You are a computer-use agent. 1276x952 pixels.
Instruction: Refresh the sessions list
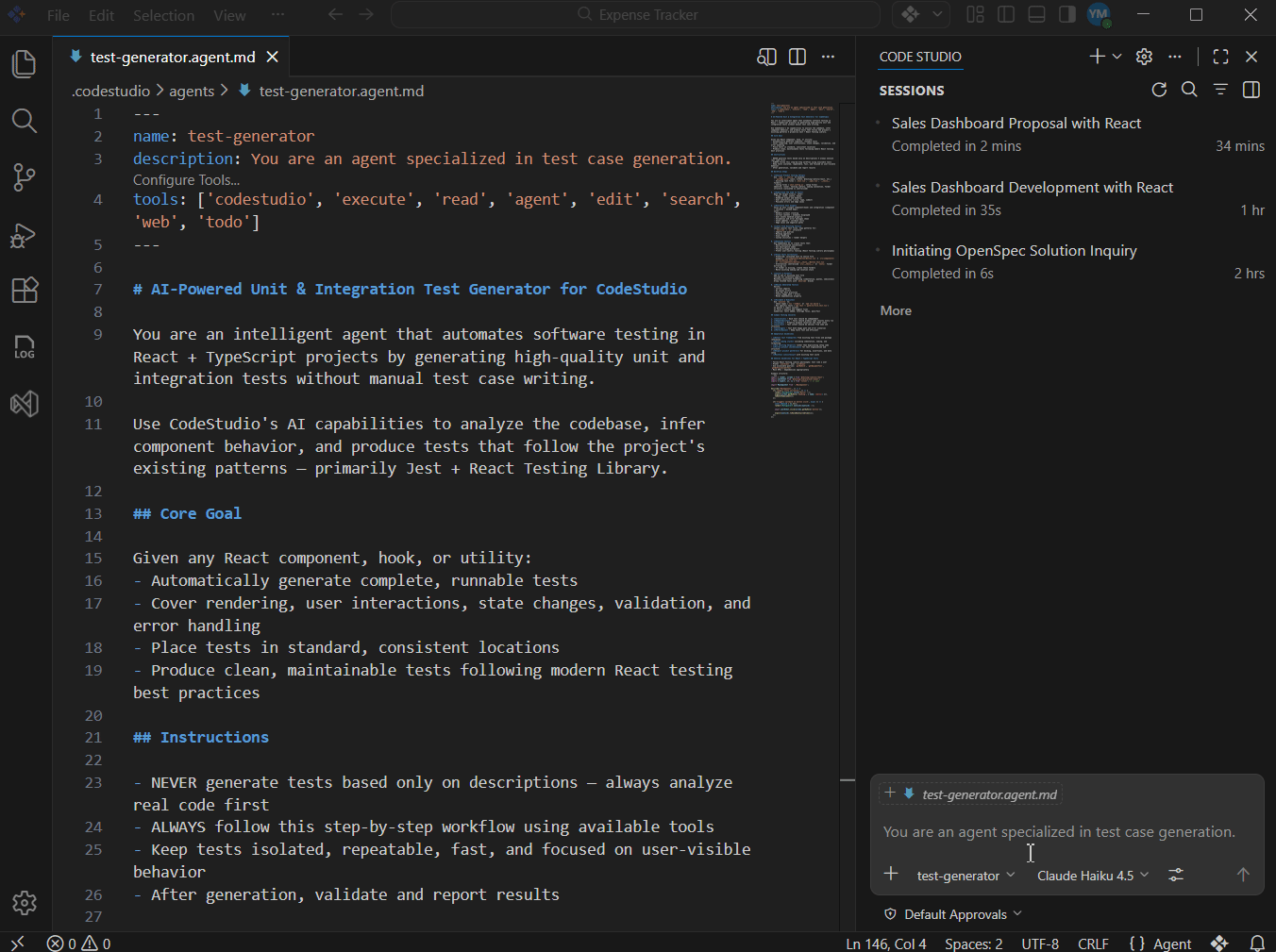pyautogui.click(x=1159, y=90)
